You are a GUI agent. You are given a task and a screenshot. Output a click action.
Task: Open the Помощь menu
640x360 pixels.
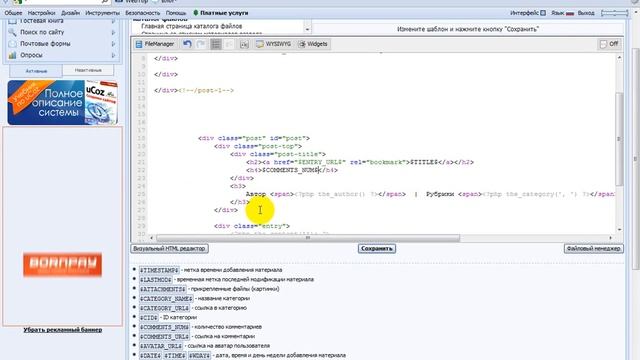[176, 13]
